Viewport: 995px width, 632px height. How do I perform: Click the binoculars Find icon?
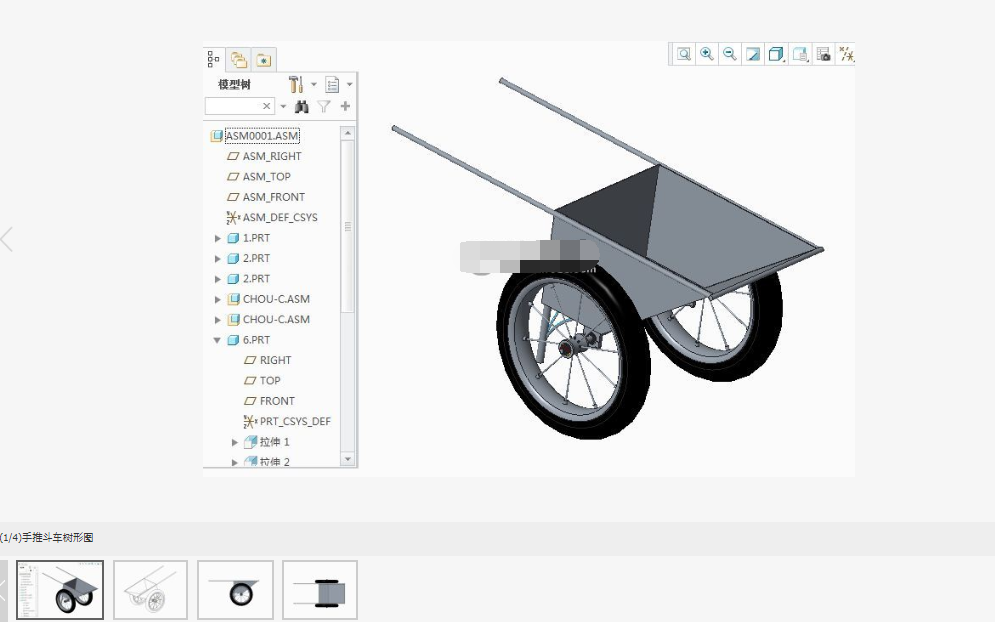tap(302, 106)
